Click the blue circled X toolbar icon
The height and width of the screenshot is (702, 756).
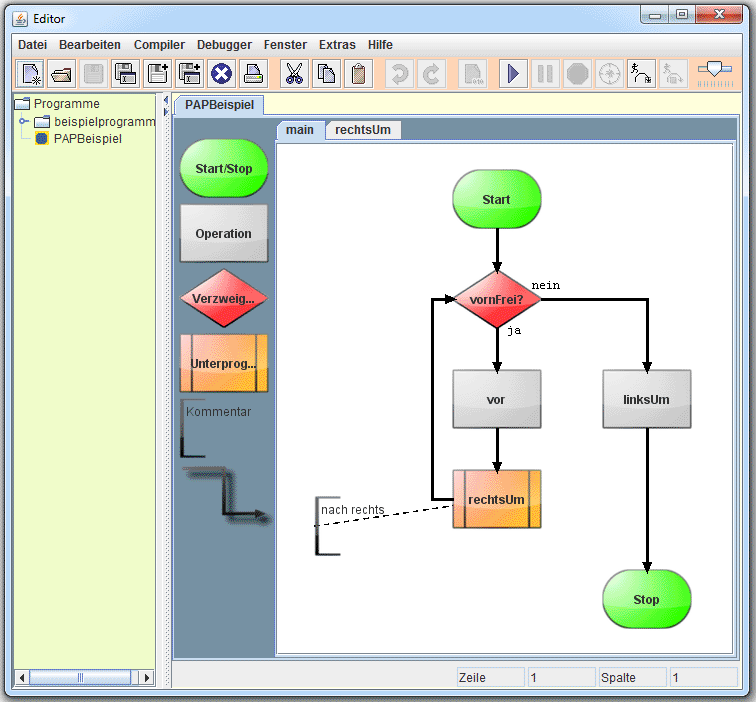click(222, 74)
